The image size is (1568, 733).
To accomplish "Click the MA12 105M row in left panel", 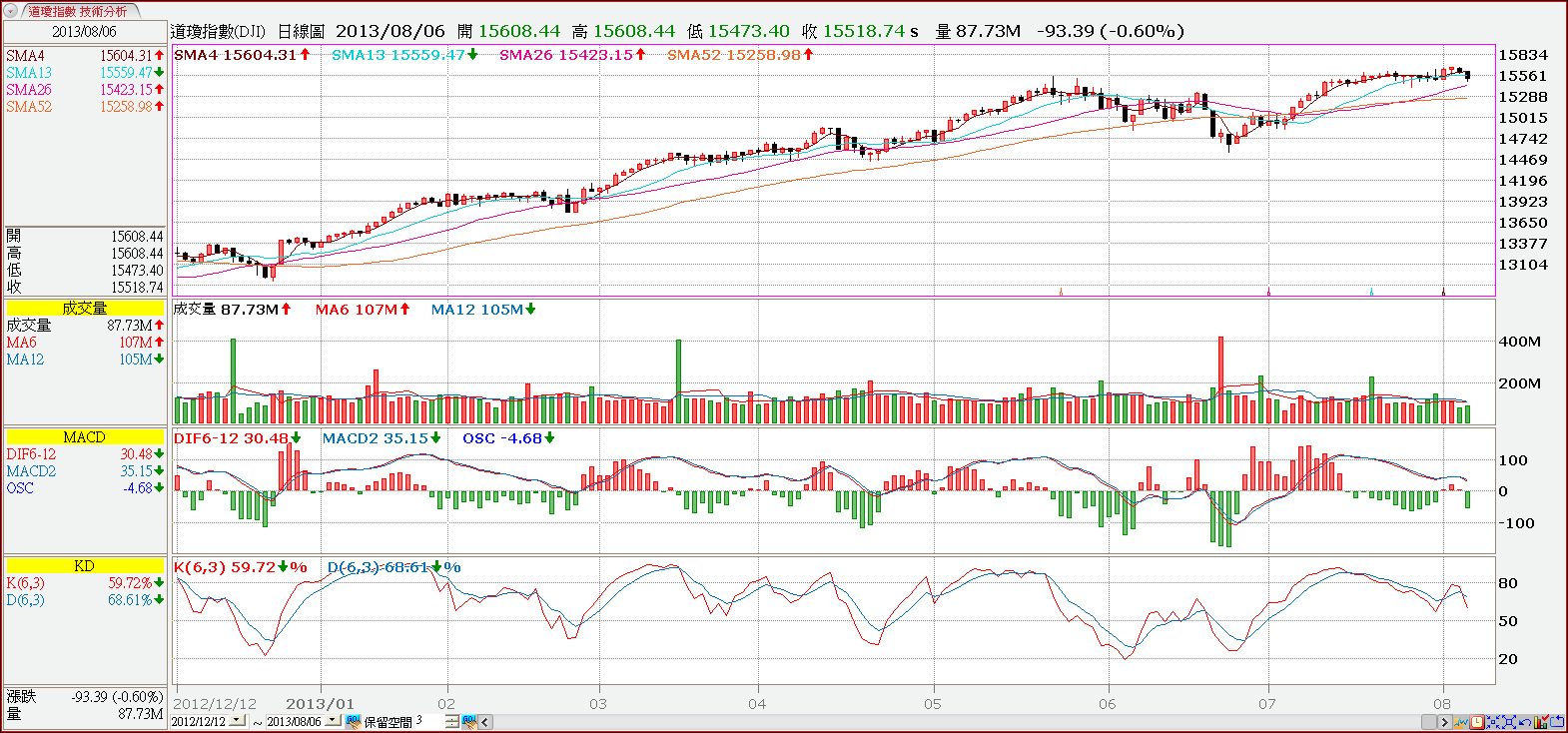I will (84, 360).
